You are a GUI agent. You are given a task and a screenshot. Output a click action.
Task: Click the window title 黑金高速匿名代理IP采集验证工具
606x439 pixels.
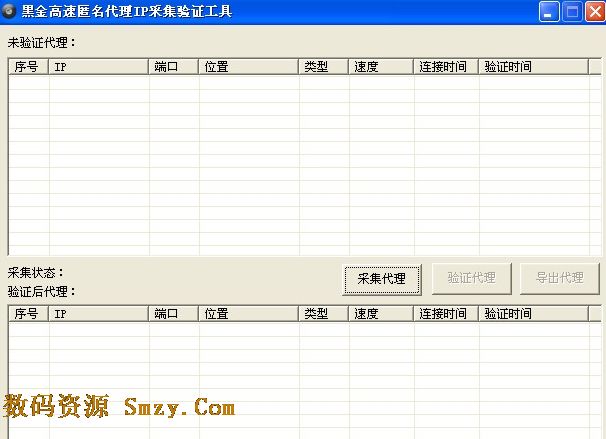[127, 11]
